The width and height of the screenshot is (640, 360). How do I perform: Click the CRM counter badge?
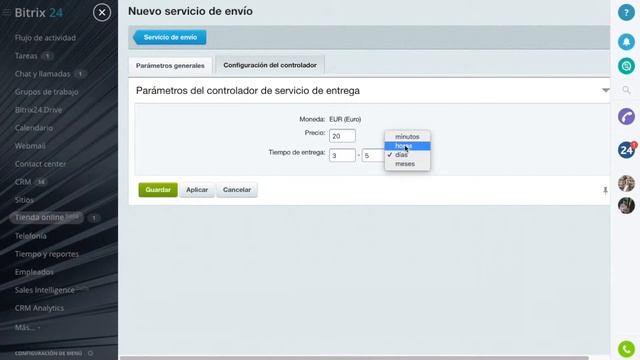[41, 182]
